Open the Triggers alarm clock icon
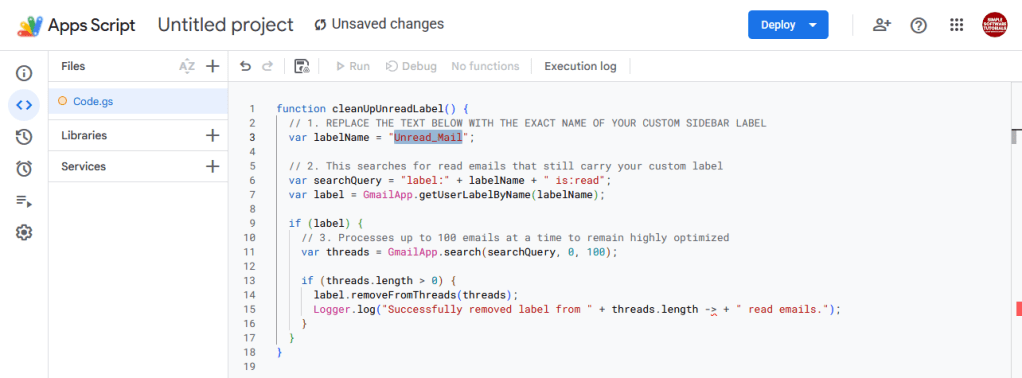1022x378 pixels. pos(24,169)
